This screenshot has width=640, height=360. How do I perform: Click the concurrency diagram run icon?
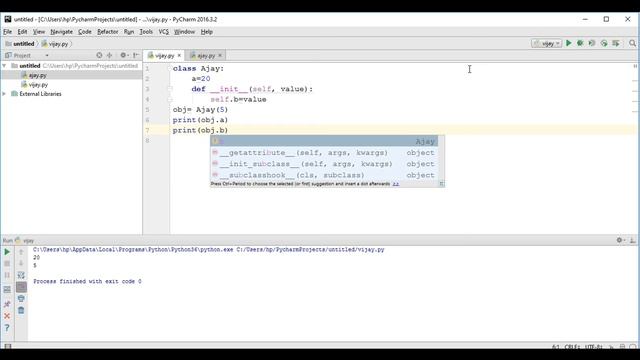[616, 43]
